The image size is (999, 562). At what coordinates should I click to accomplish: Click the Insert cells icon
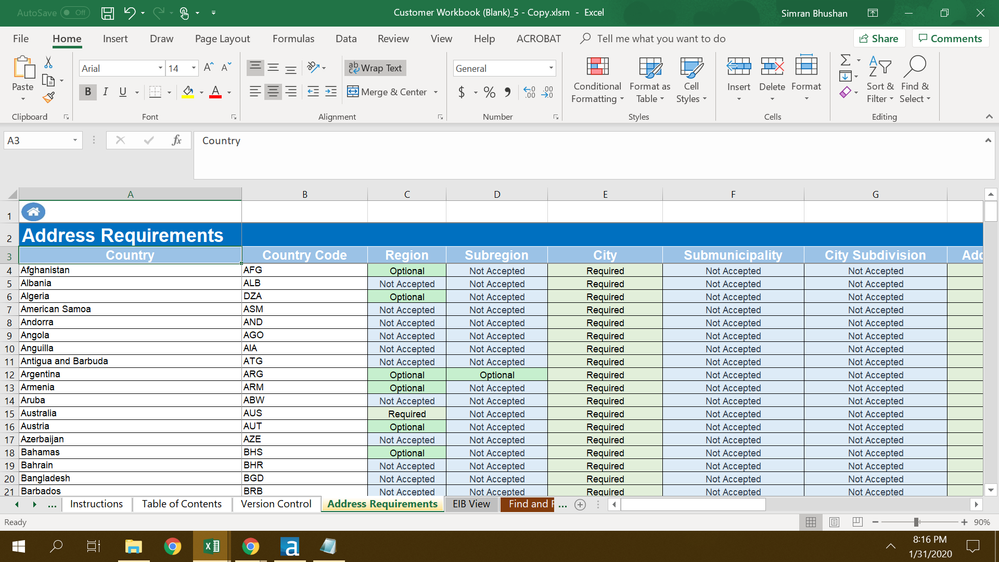tap(738, 78)
